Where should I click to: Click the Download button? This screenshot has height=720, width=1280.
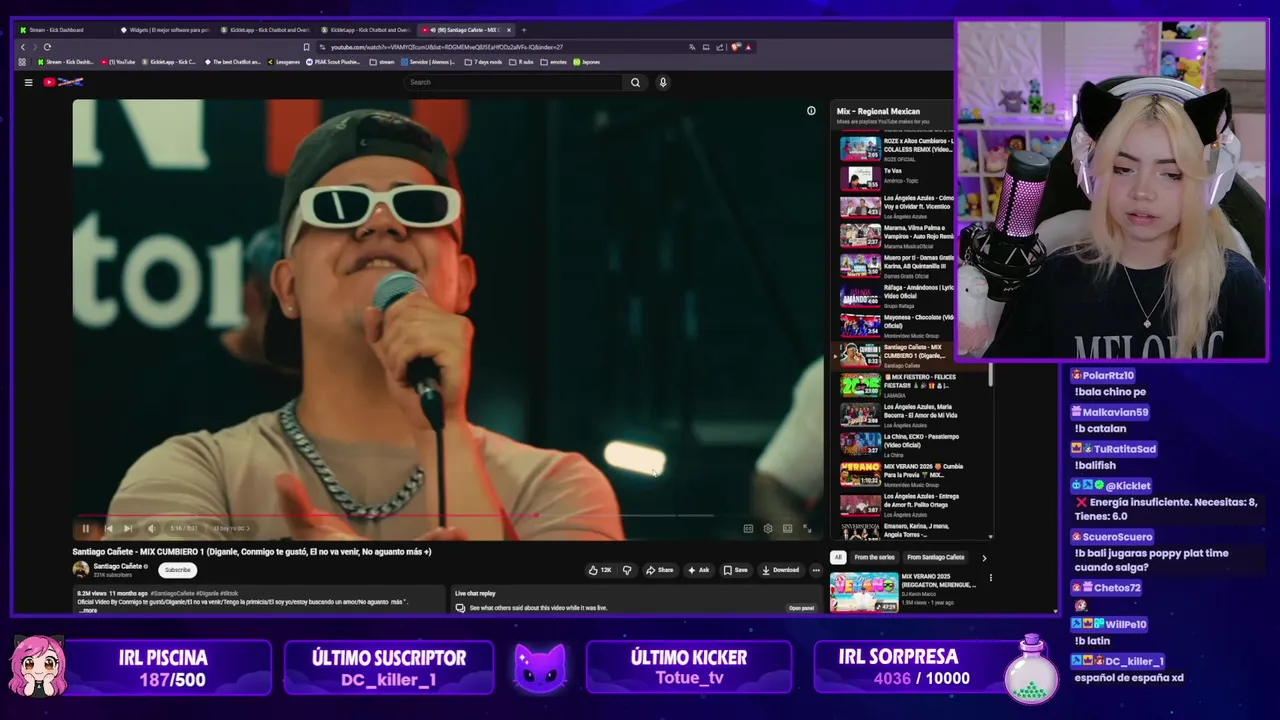(781, 570)
